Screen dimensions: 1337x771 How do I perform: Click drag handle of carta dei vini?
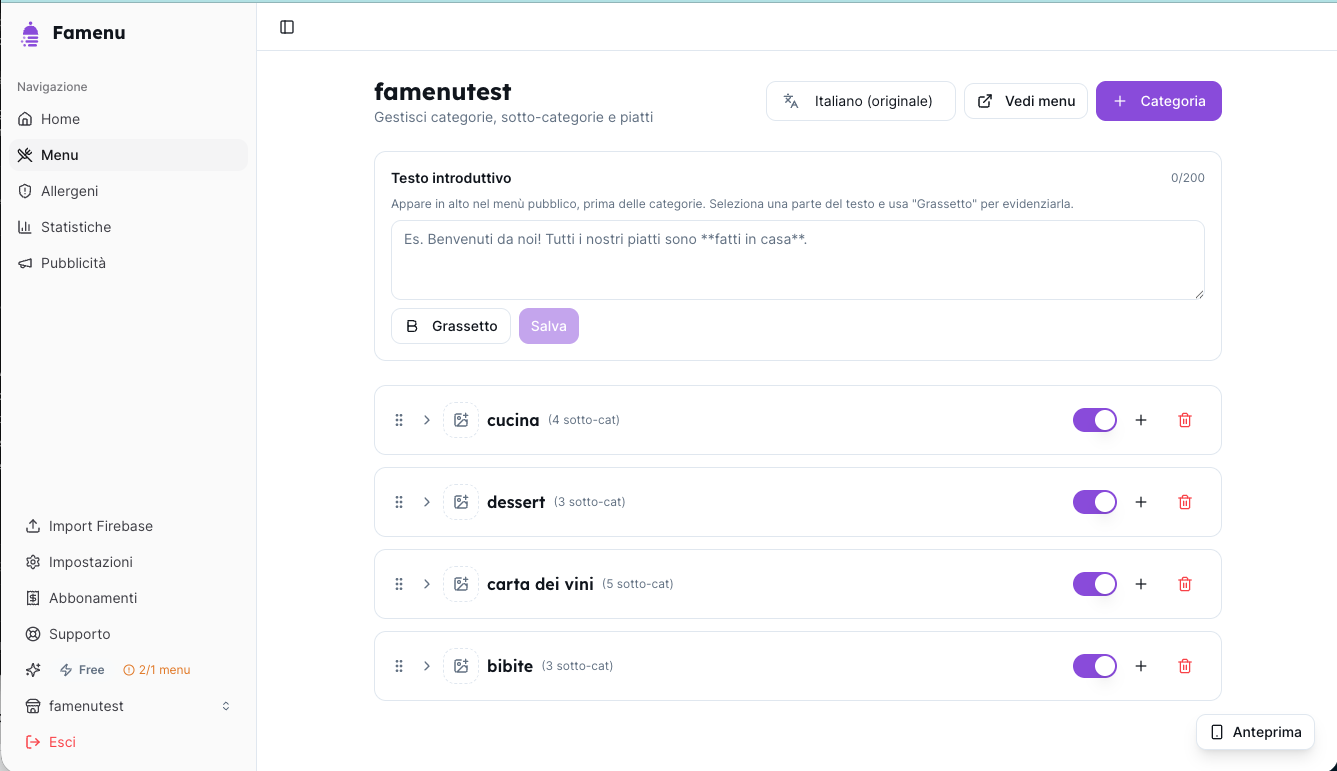click(399, 584)
